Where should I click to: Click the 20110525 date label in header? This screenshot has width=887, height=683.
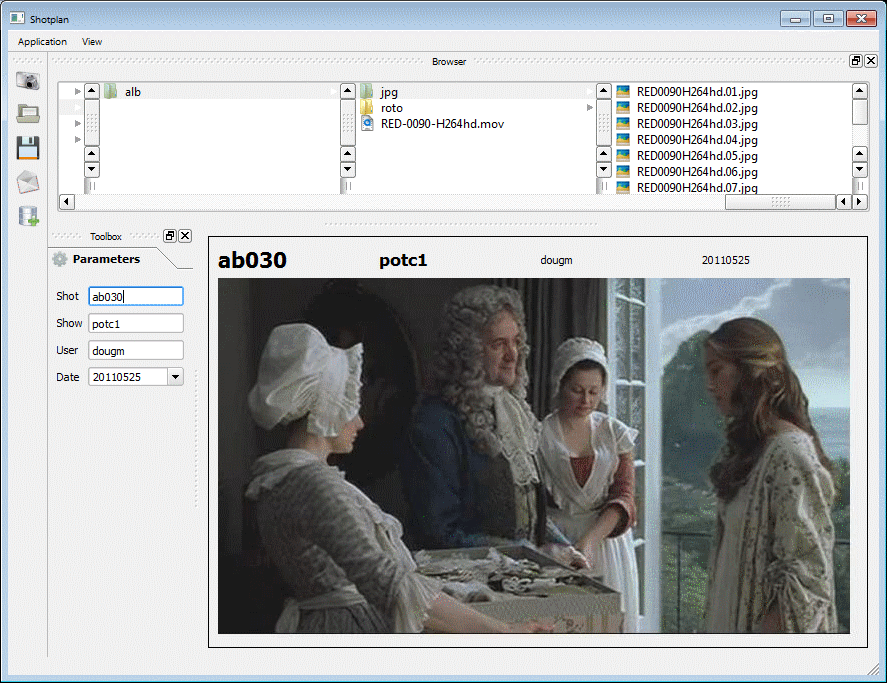(x=726, y=260)
